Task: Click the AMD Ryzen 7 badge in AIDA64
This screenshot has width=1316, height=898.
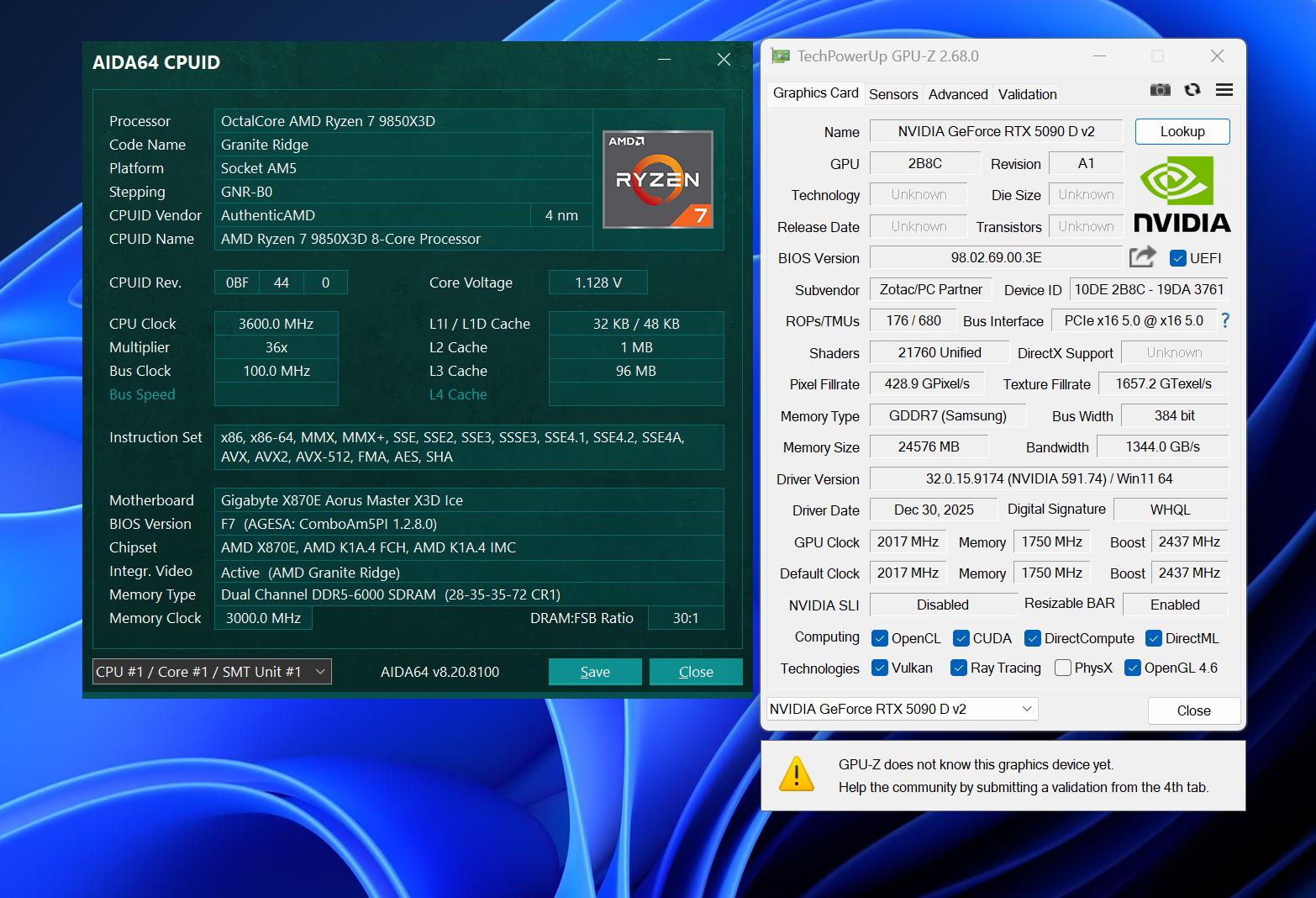Action: point(658,179)
